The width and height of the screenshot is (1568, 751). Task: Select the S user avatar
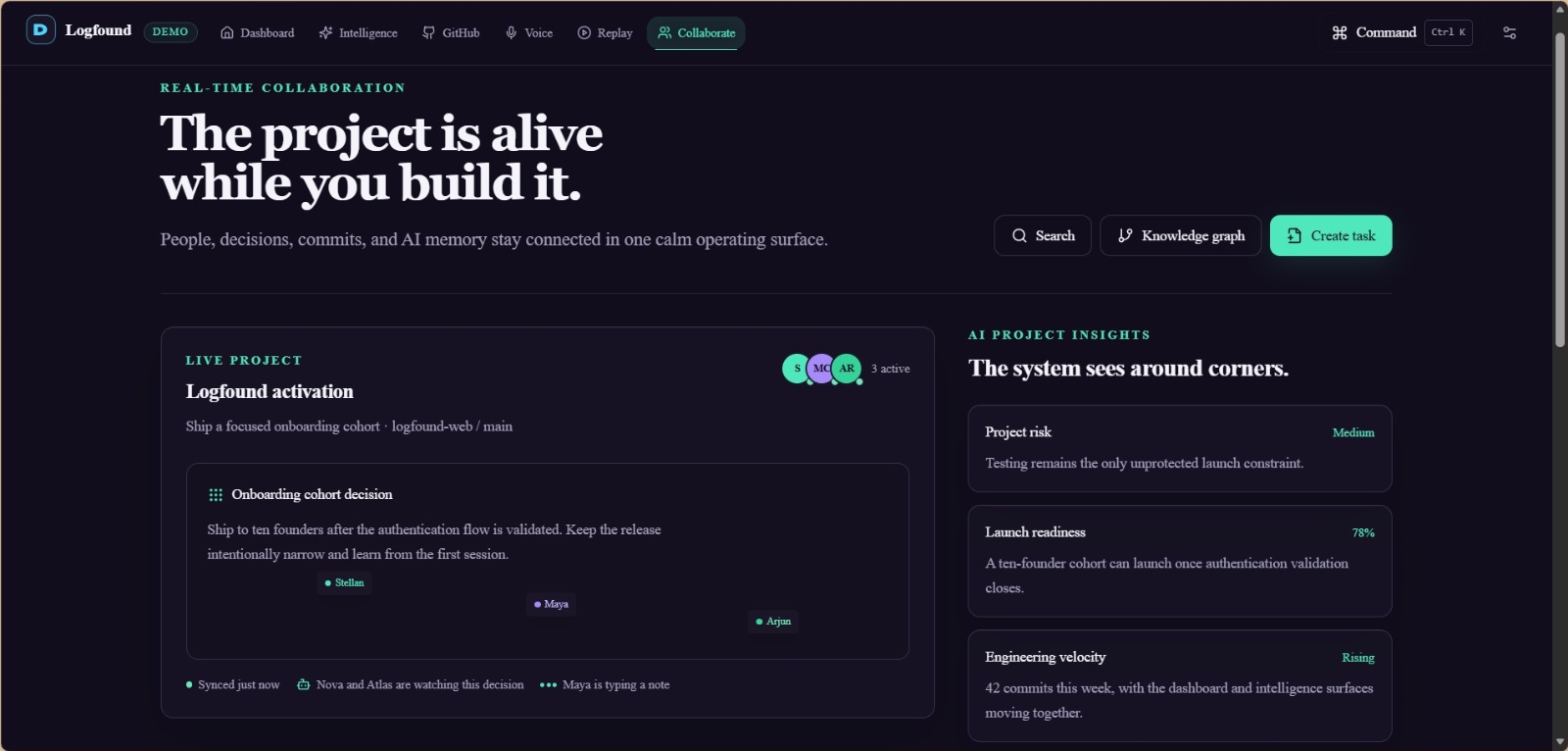[797, 369]
